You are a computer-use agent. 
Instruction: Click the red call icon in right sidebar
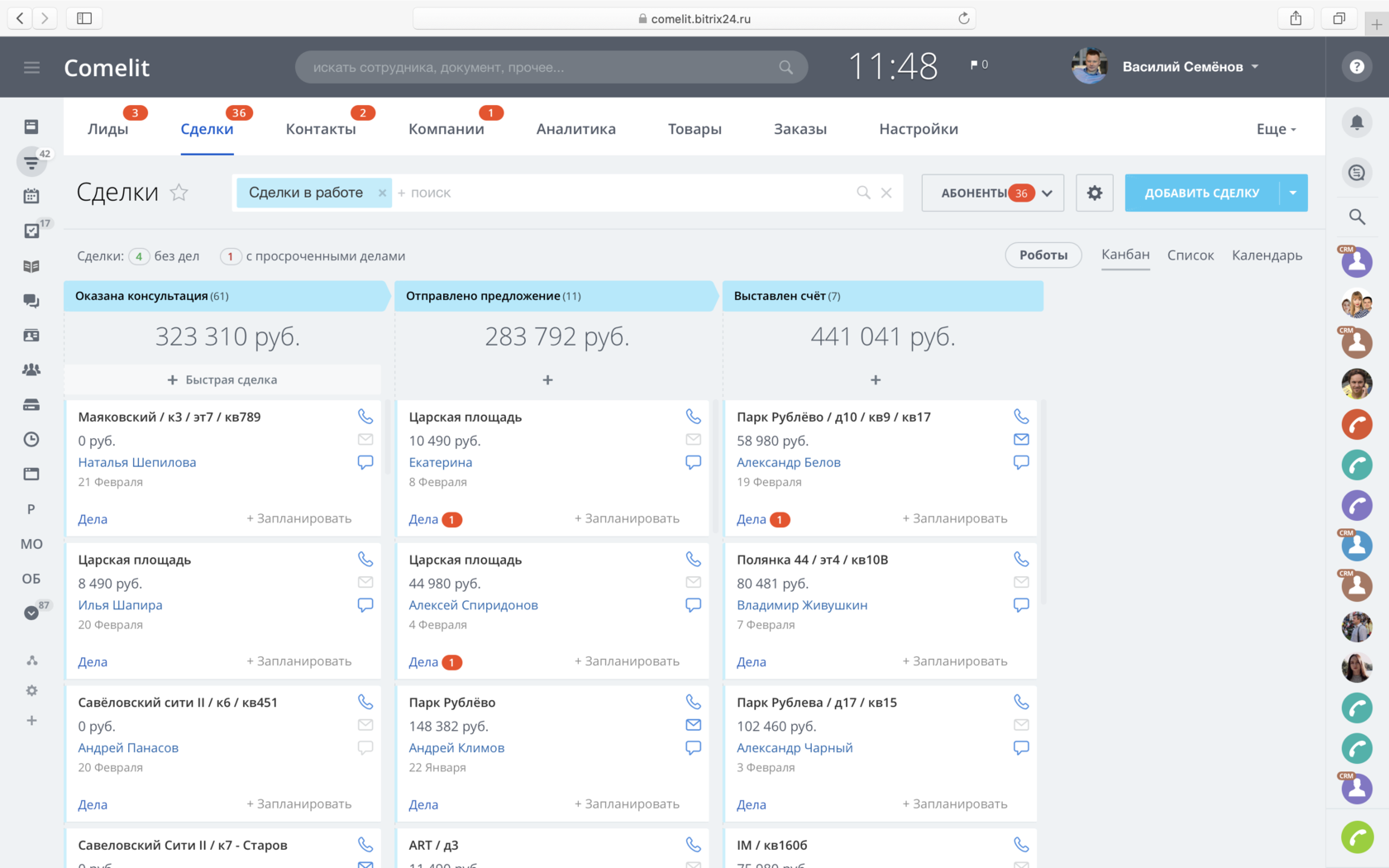pyautogui.click(x=1357, y=425)
